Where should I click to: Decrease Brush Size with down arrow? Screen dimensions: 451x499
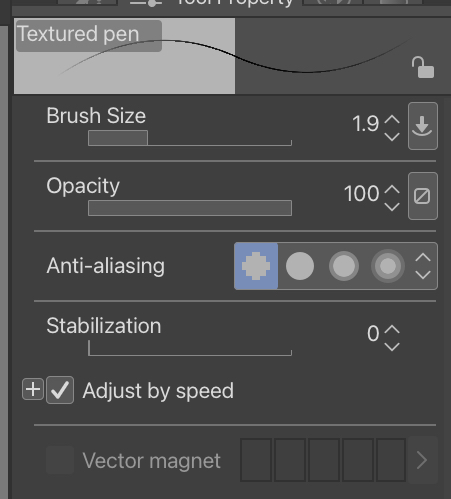click(x=392, y=136)
